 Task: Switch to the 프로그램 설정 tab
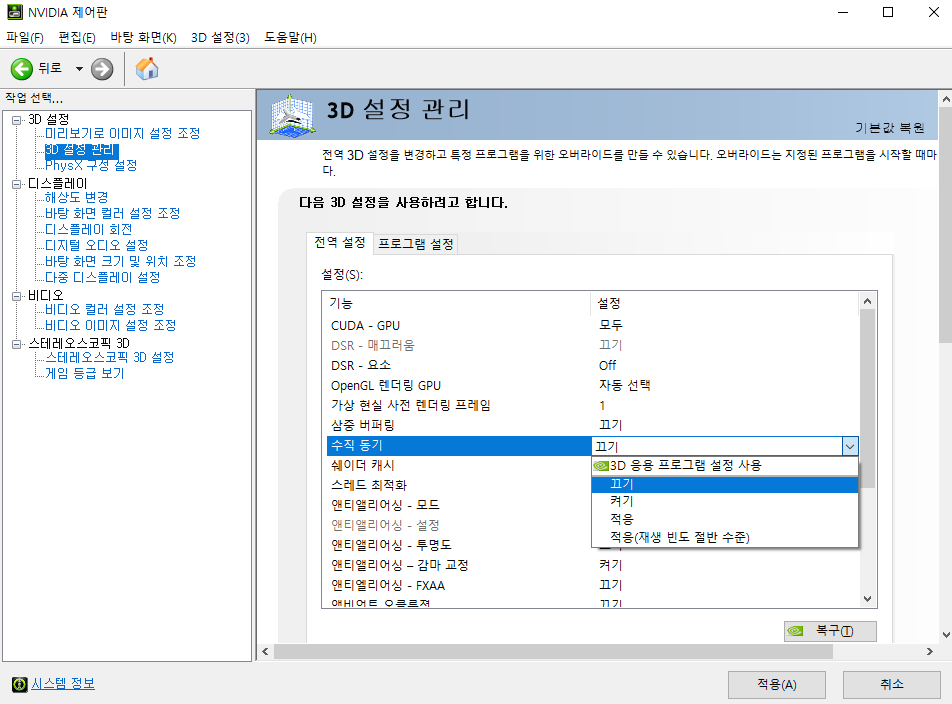(416, 244)
